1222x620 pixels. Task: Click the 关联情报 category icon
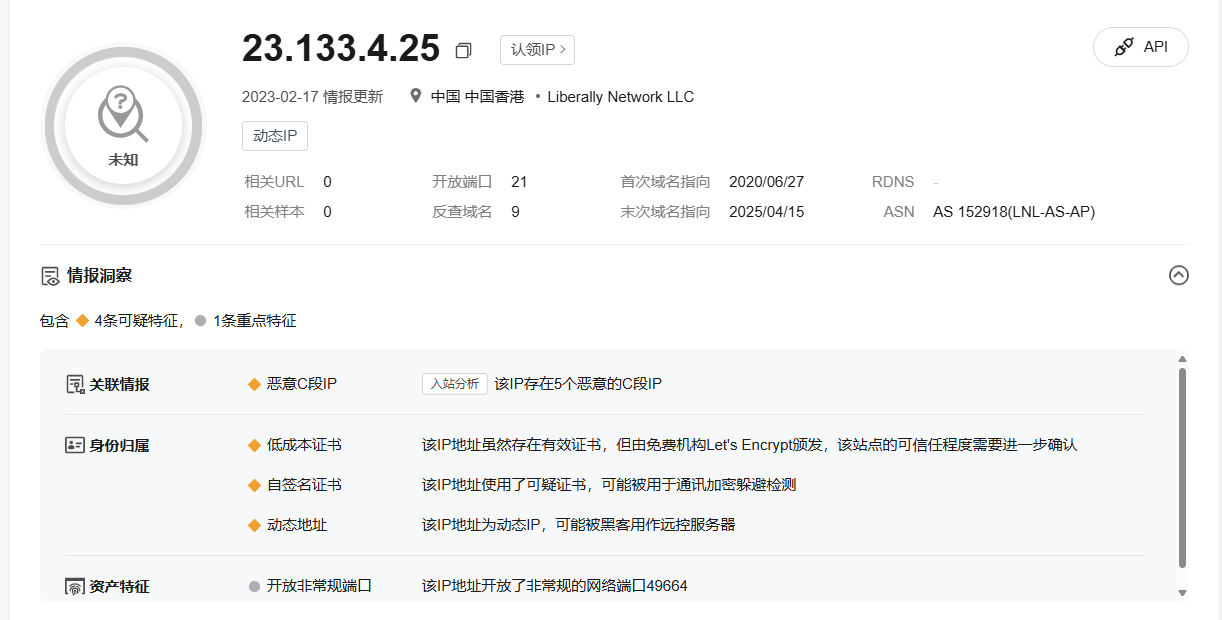[x=75, y=384]
